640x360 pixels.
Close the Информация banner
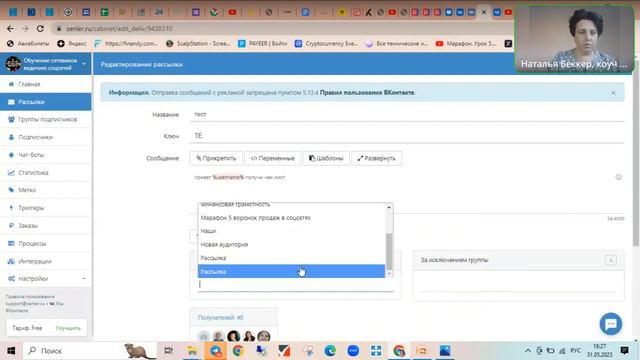[x=613, y=93]
